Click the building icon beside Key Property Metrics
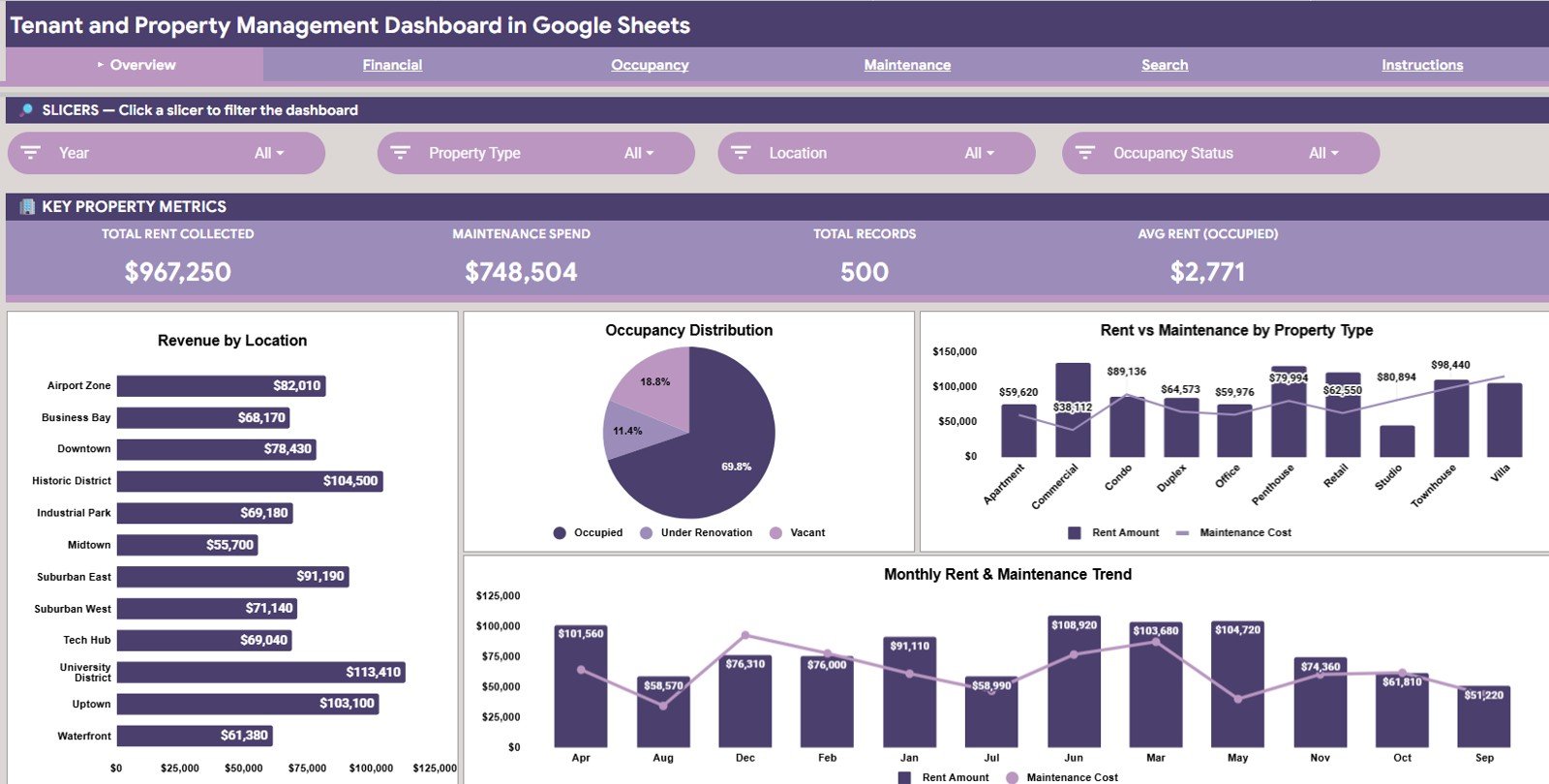This screenshot has width=1549, height=784. [x=27, y=206]
